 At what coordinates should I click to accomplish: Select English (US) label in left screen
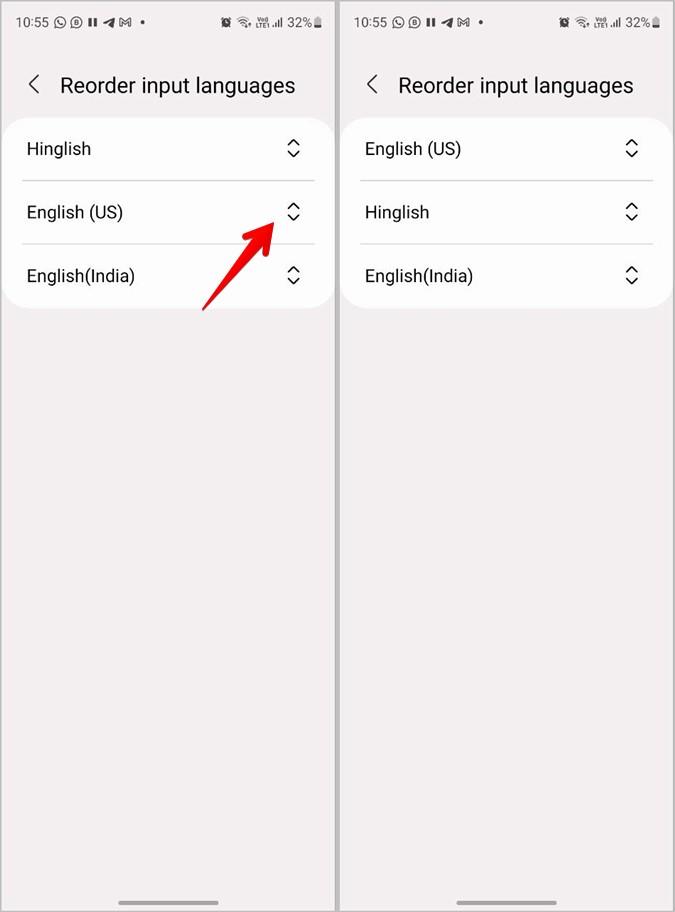75,212
